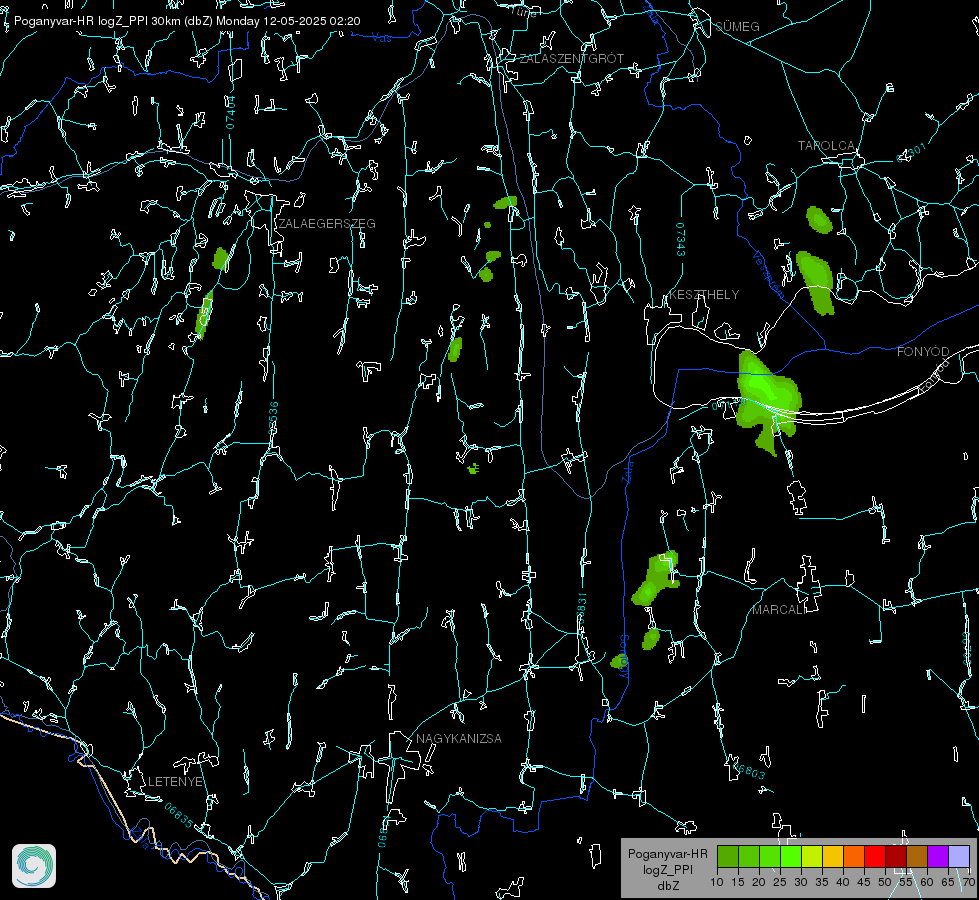The width and height of the screenshot is (979, 900).
Task: Click the large radar echo east of Keszthely
Action: point(768,400)
